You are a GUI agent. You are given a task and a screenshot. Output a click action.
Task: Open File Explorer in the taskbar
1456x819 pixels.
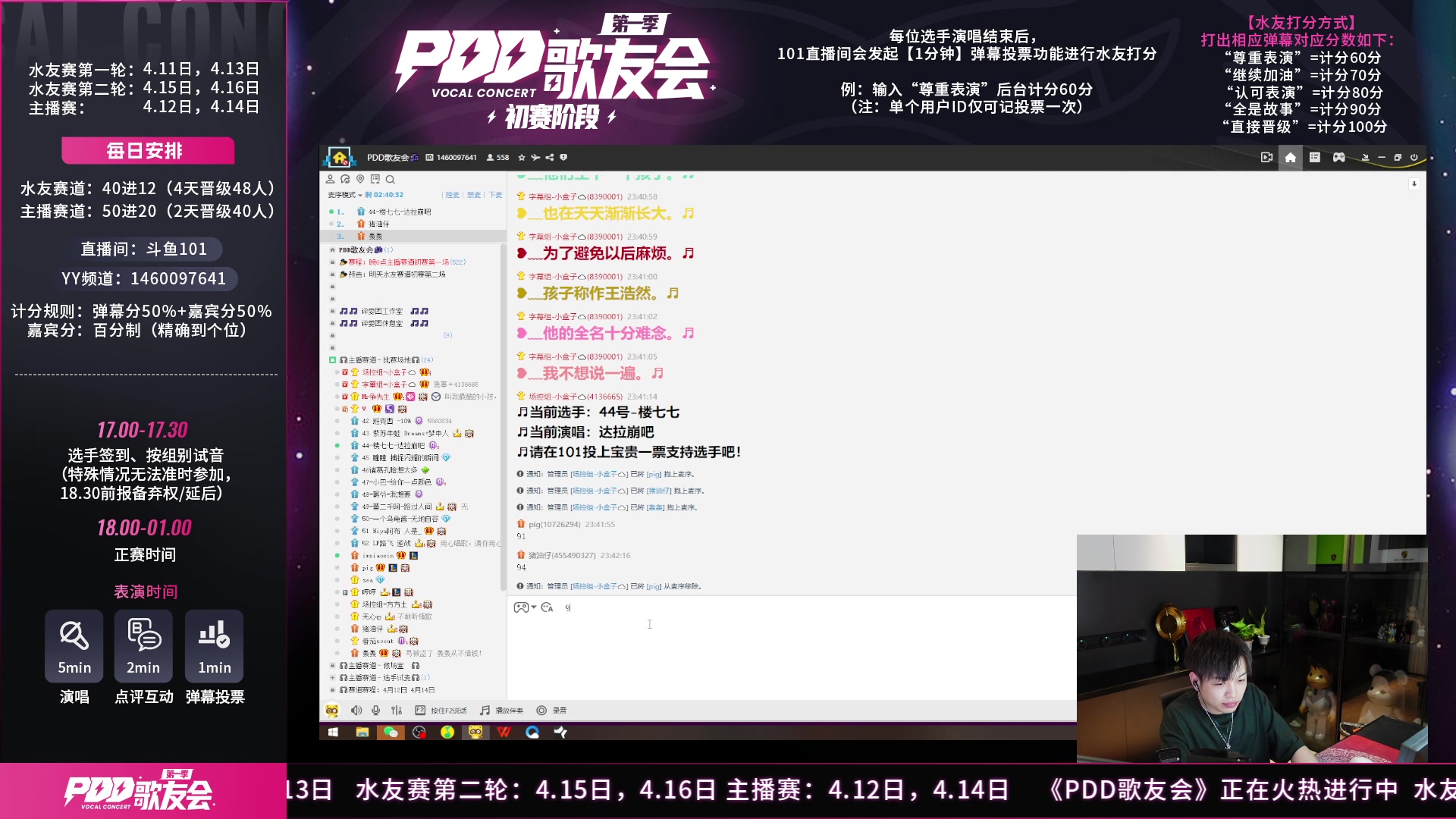click(x=362, y=732)
